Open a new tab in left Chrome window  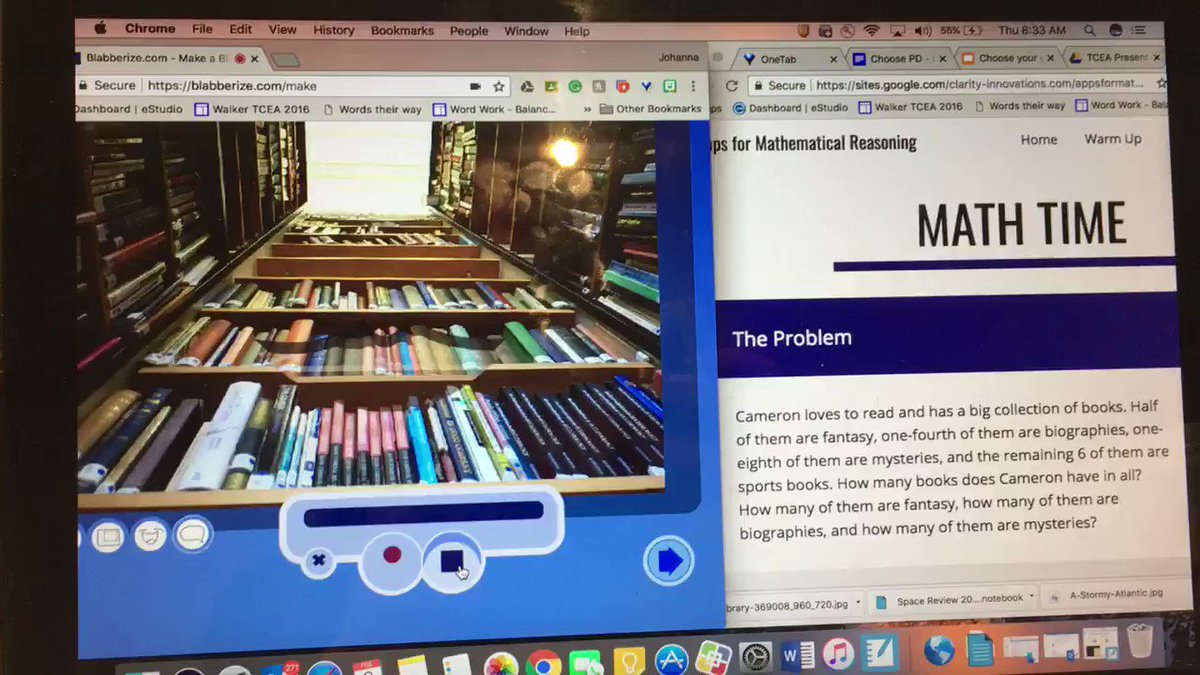(x=286, y=60)
